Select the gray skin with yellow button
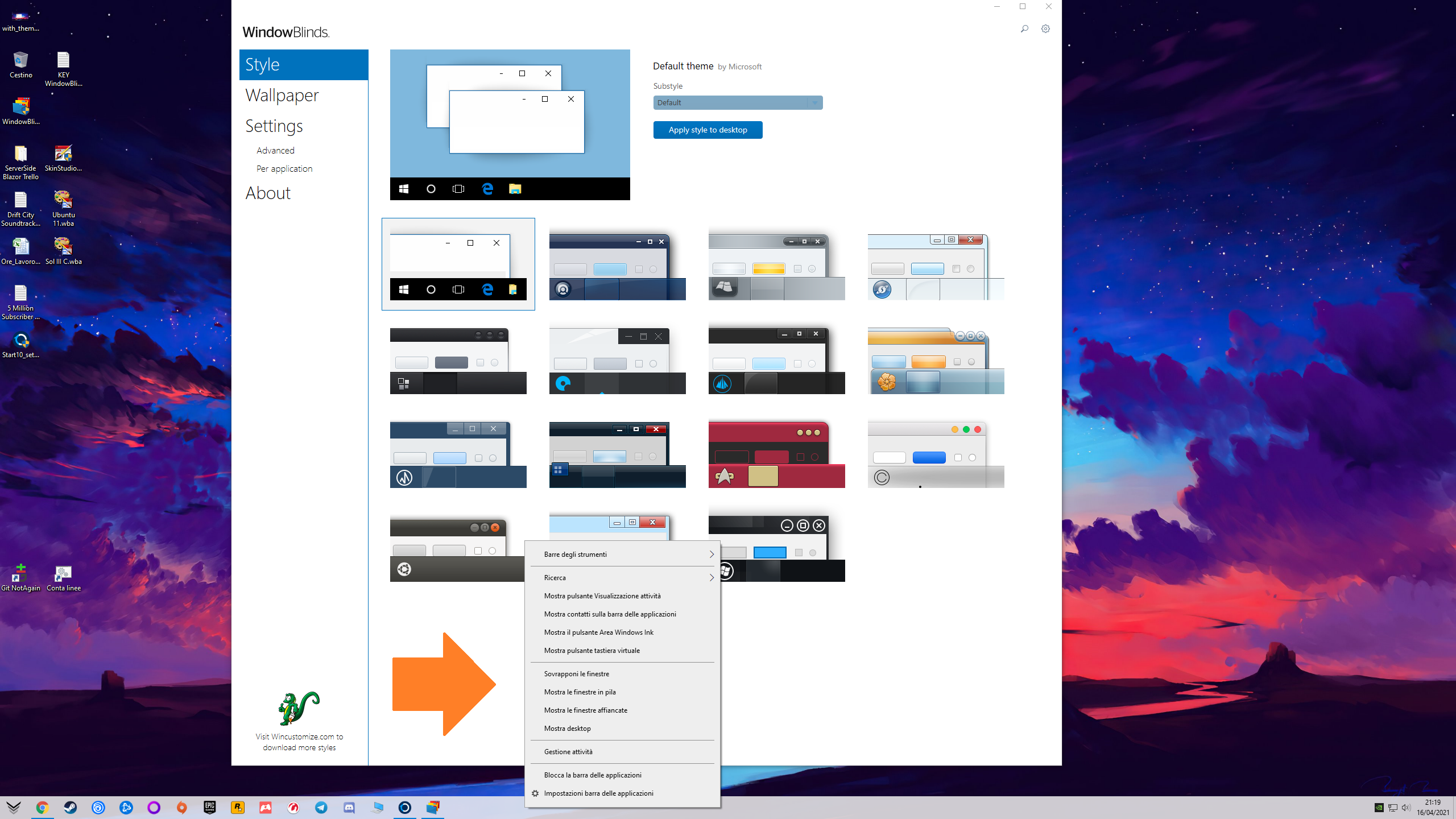1456x819 pixels. pyautogui.click(x=776, y=267)
